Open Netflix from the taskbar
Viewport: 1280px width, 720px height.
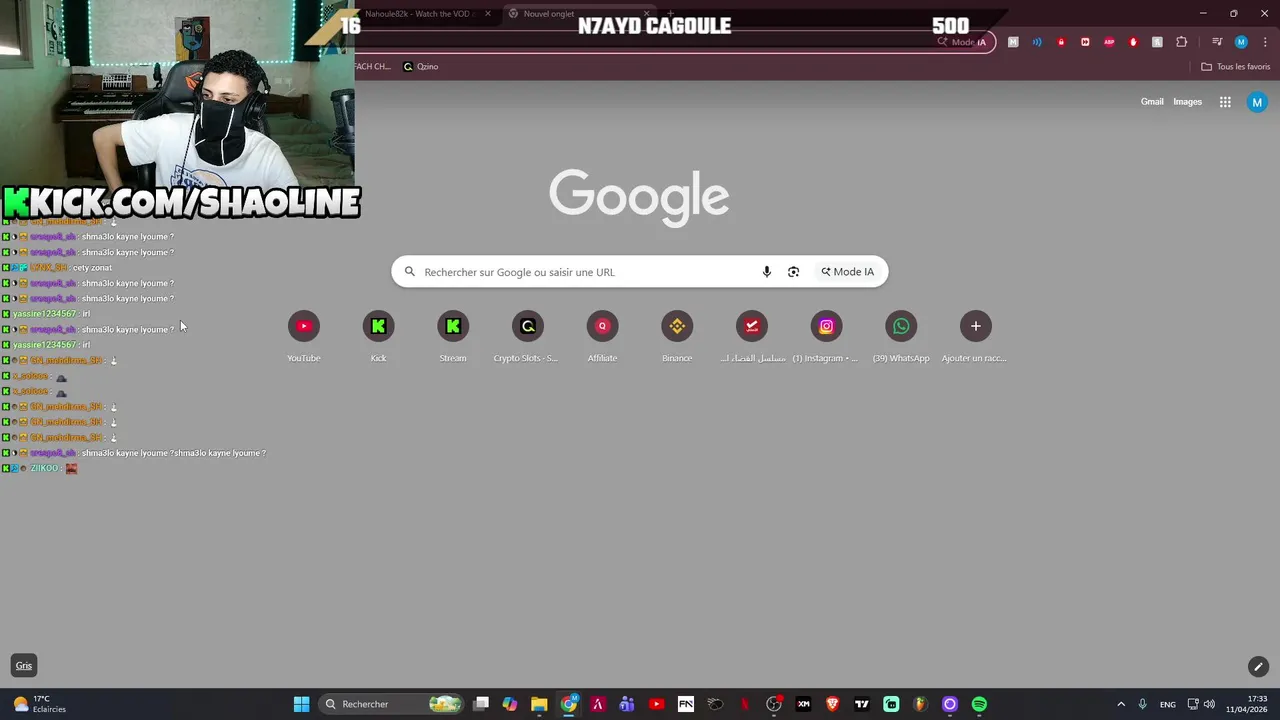(x=744, y=704)
